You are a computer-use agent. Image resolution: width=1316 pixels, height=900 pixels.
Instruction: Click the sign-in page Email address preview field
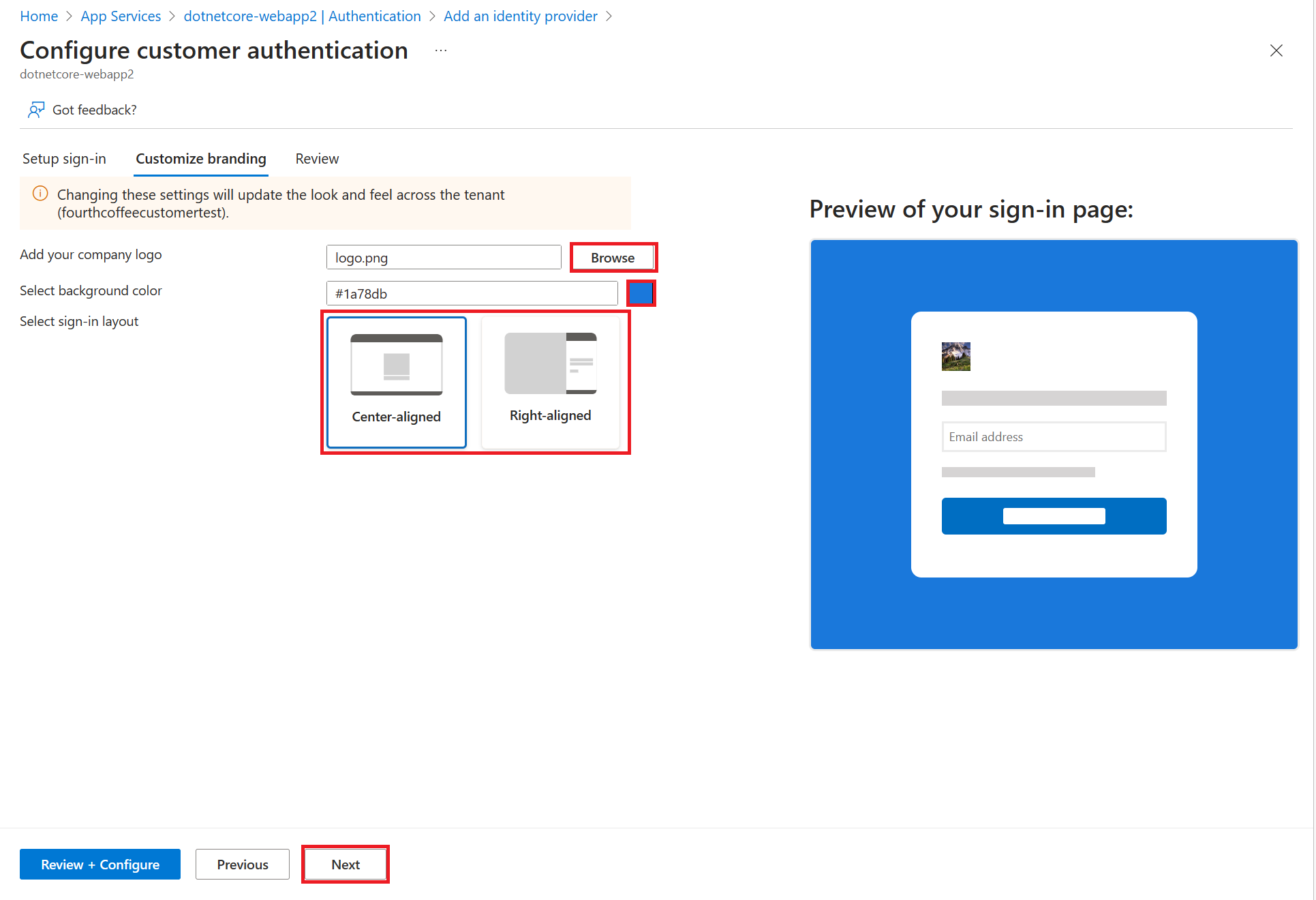(x=1053, y=436)
